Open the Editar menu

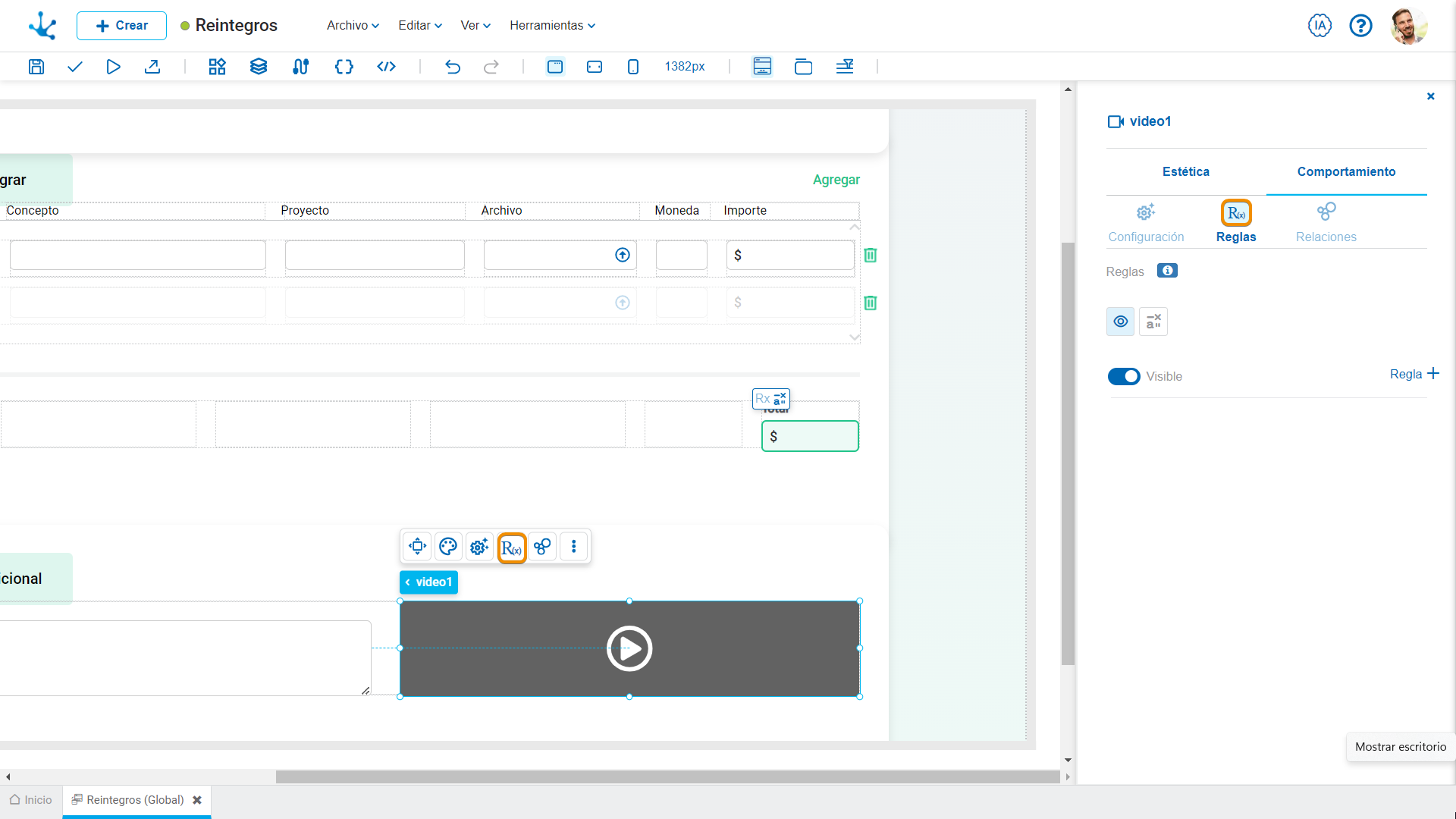click(420, 25)
